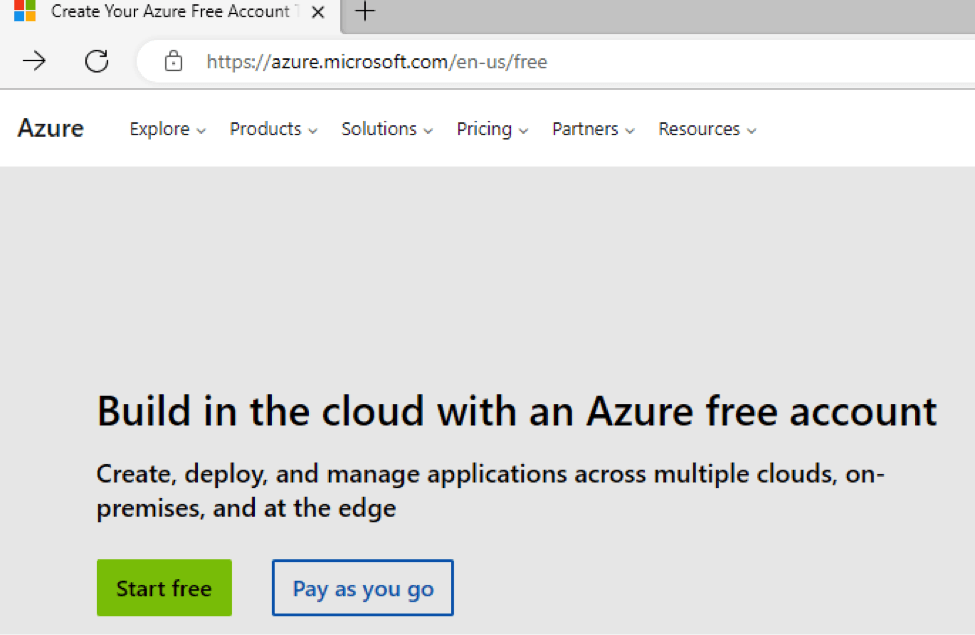Choose the Pay as you go button
This screenshot has width=975, height=635.
point(362,588)
